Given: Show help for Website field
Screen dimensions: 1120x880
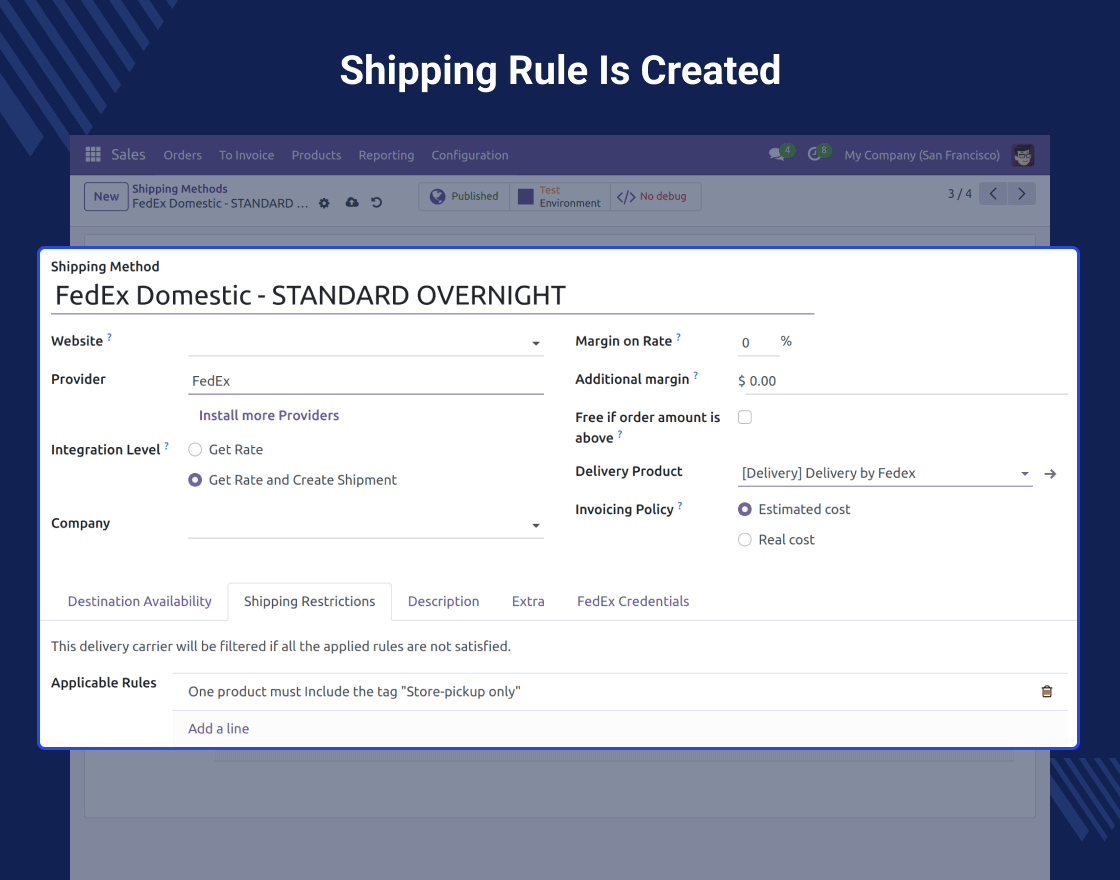Looking at the screenshot, I should [109, 336].
